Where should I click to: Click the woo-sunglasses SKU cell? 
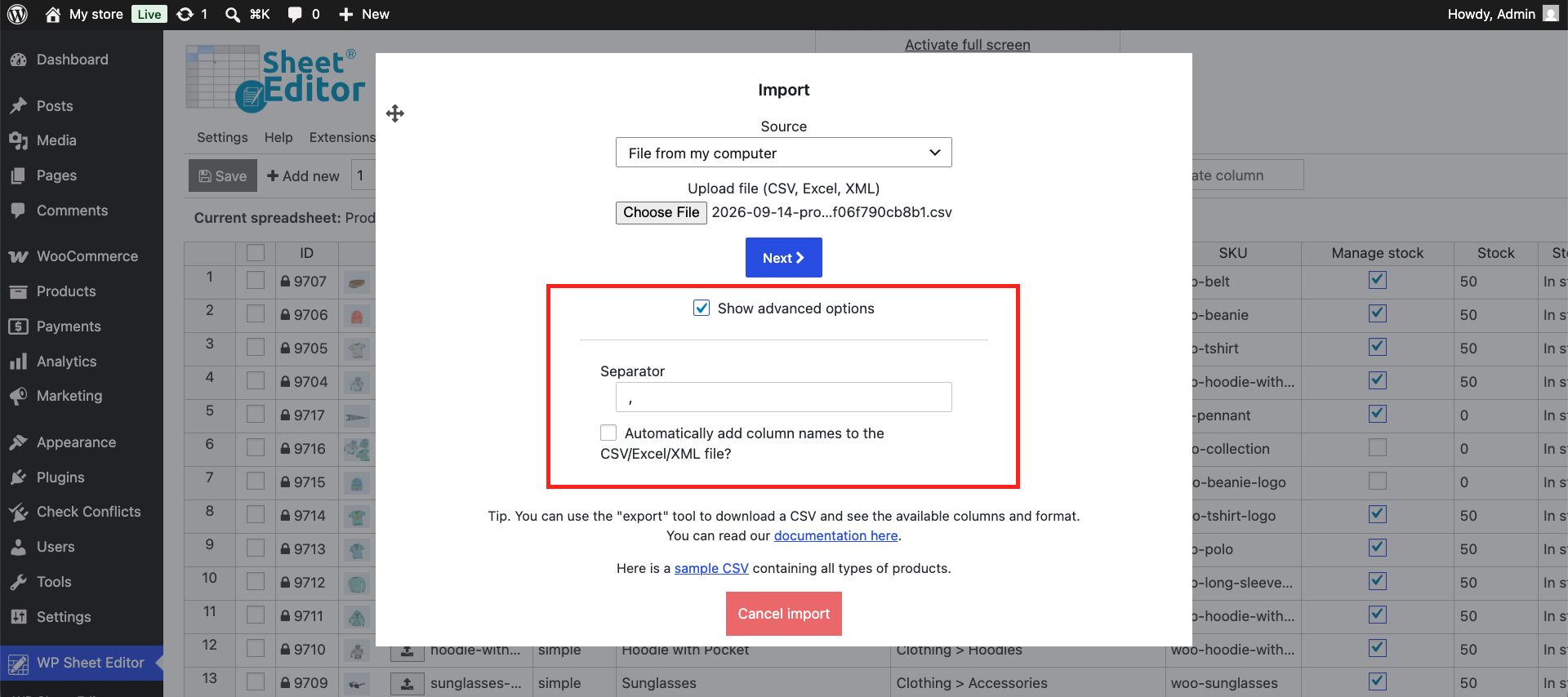coord(1233,683)
